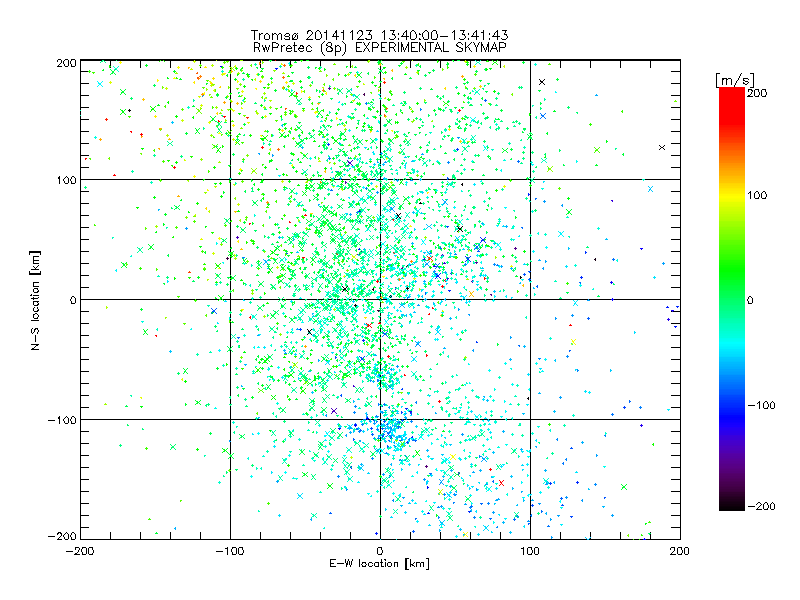Click the 'N-S location [km]' axis label
Viewport: 800px width, 600px height.
click(35, 301)
